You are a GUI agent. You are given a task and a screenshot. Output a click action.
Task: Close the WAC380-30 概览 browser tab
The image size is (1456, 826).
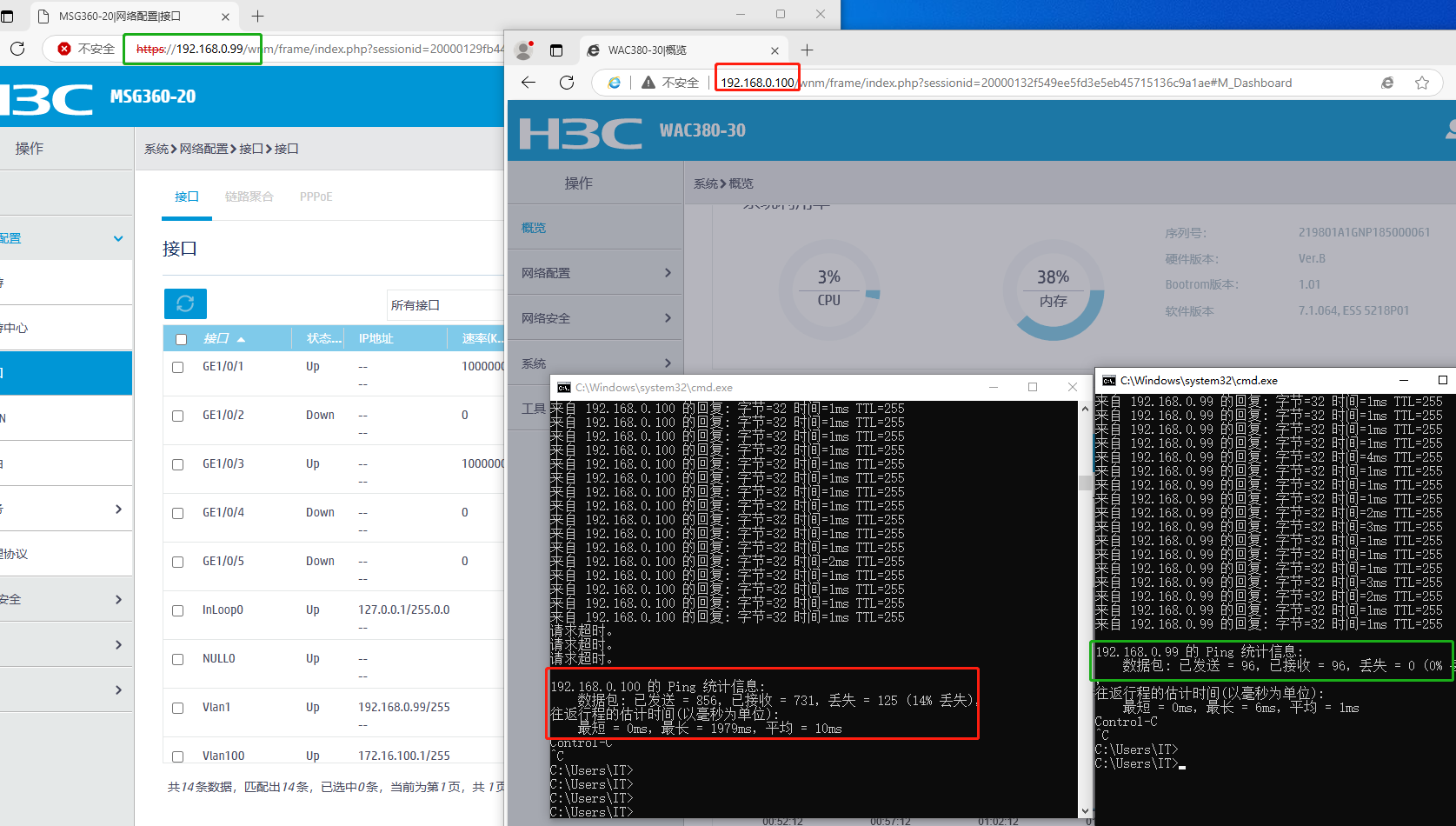(775, 50)
